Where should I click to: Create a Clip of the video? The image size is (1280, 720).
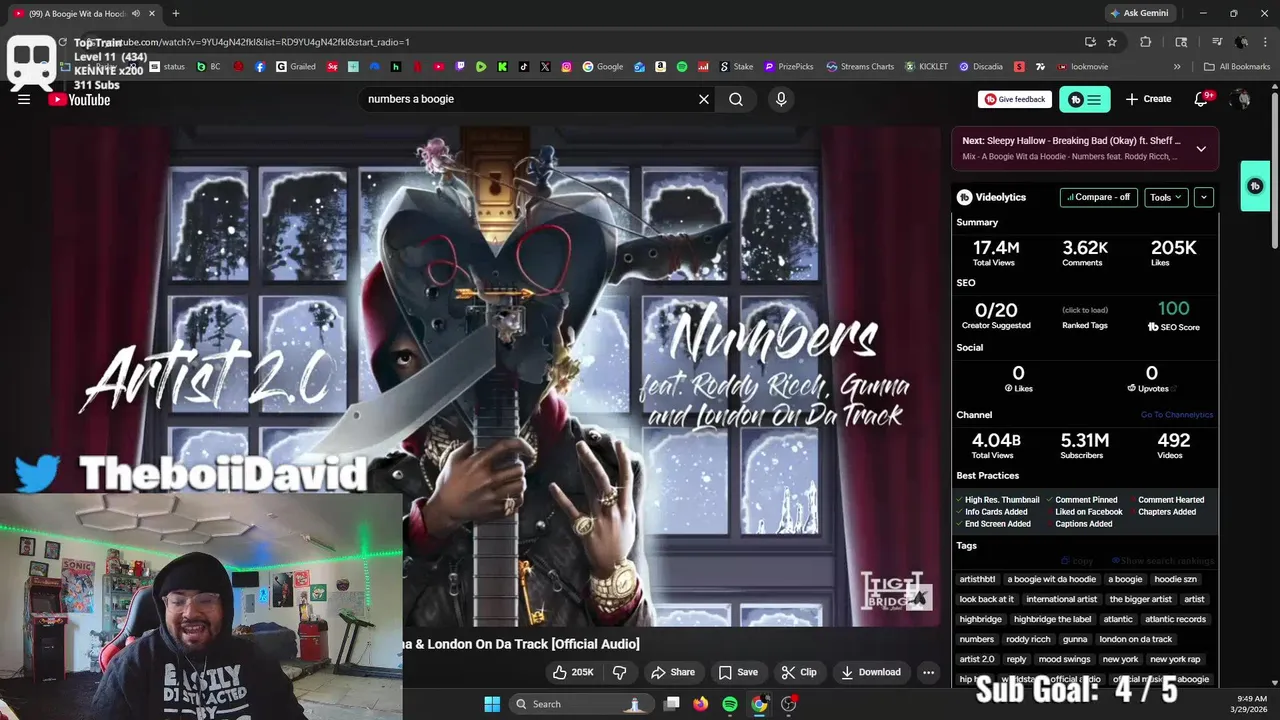coord(799,672)
